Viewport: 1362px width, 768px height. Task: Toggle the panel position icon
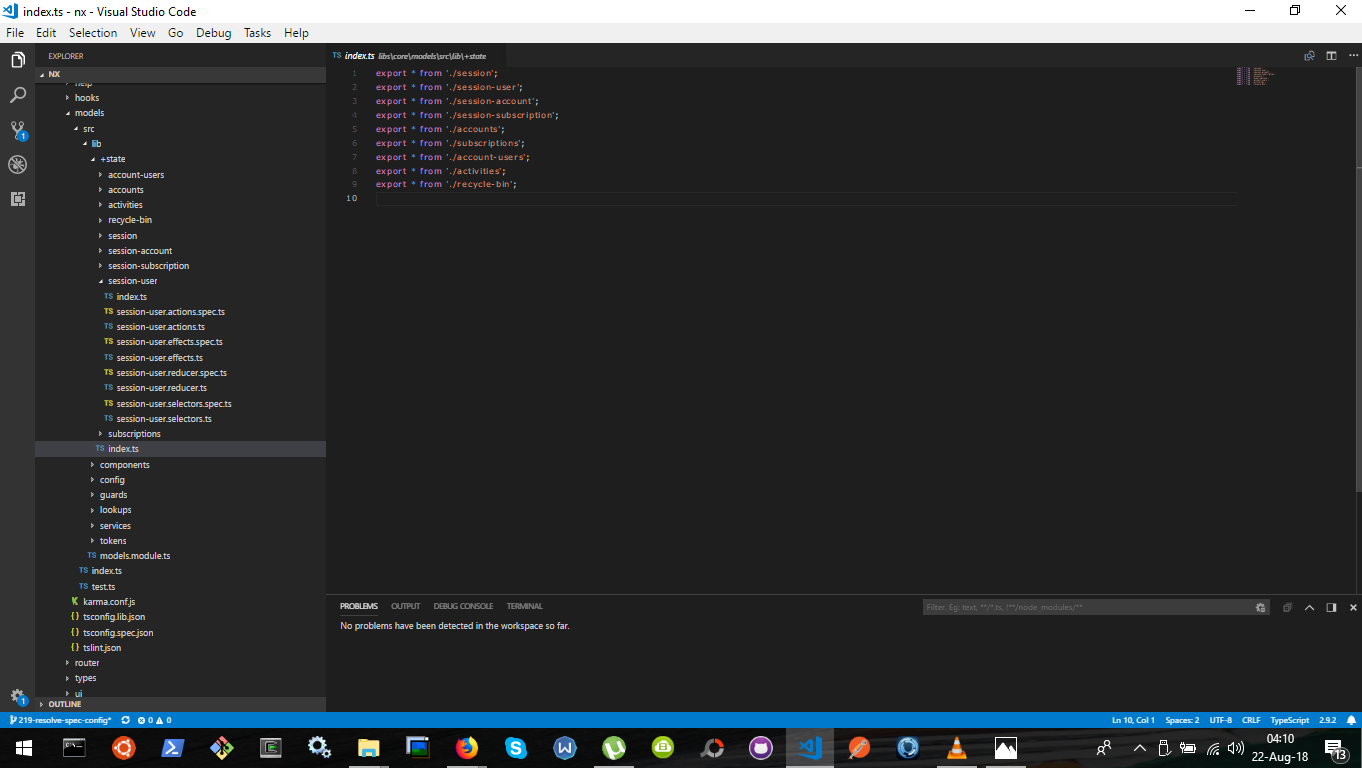(x=1331, y=606)
